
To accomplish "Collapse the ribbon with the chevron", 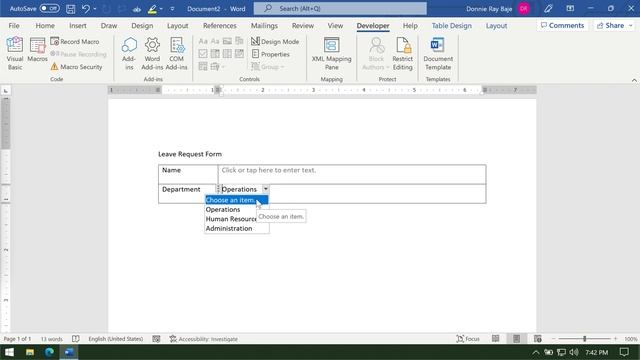I will [634, 80].
